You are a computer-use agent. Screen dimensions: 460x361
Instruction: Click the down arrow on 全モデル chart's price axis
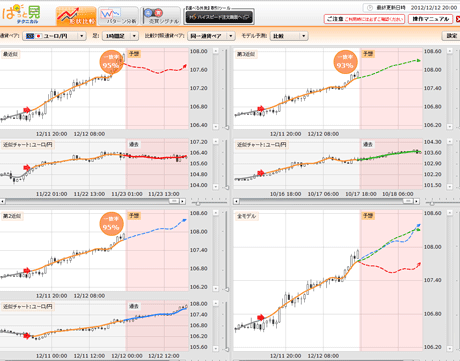[450, 348]
